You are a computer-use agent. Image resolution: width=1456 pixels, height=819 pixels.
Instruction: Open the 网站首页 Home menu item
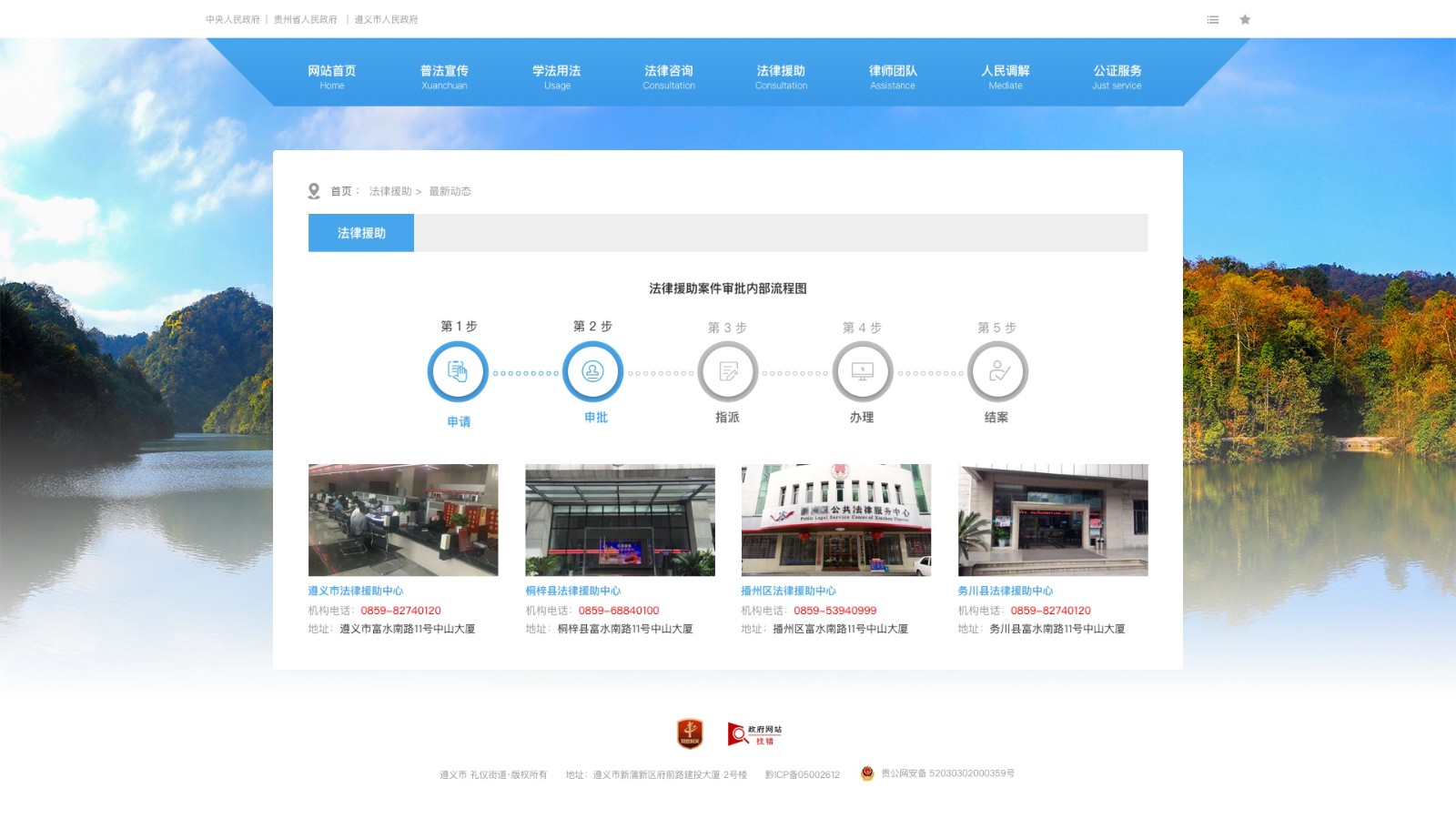pyautogui.click(x=332, y=76)
